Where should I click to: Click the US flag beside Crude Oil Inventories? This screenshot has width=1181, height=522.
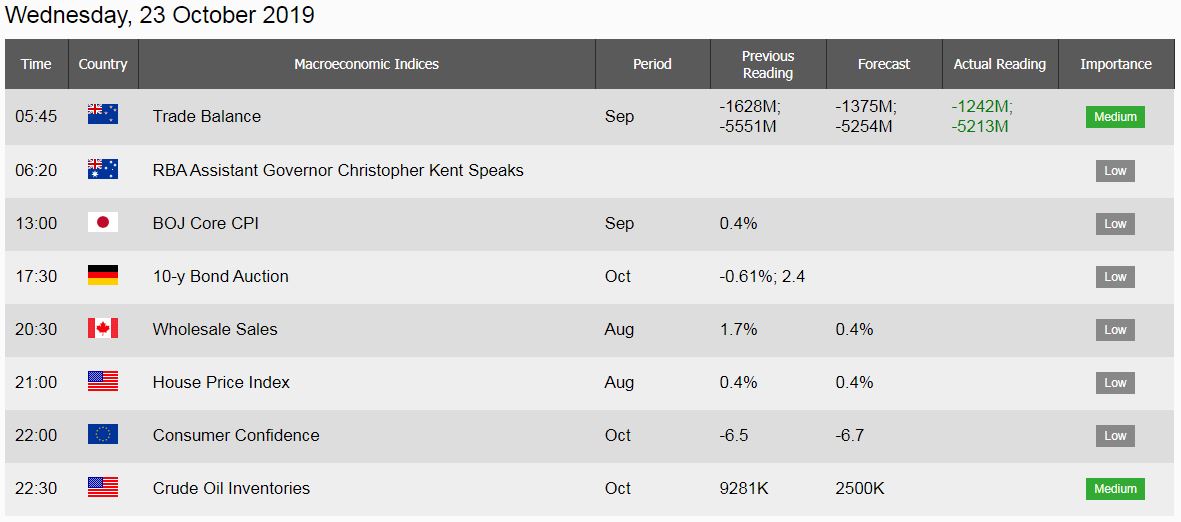(102, 487)
